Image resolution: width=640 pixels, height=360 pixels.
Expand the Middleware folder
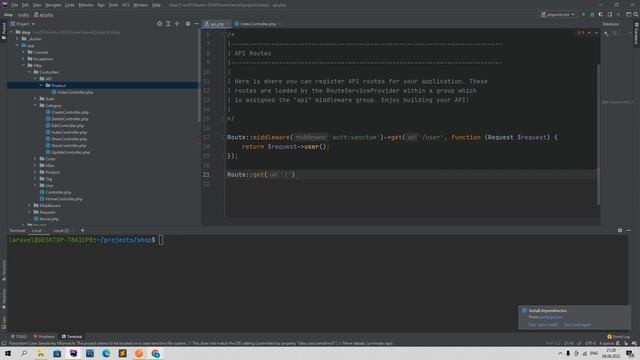click(29, 206)
